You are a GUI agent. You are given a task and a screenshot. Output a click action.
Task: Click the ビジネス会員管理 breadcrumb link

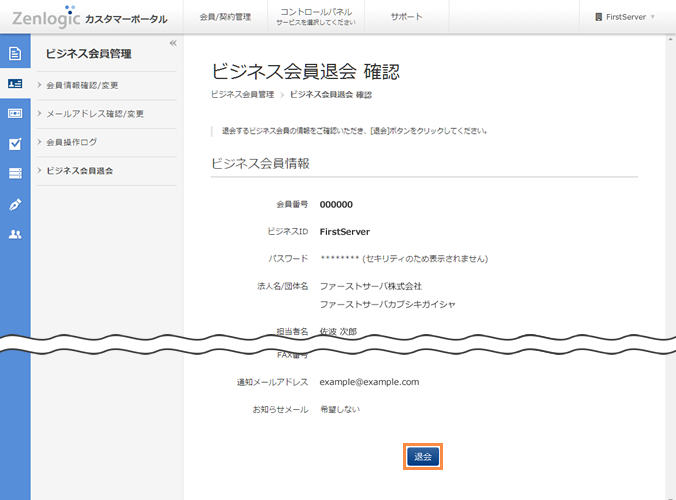tap(242, 95)
